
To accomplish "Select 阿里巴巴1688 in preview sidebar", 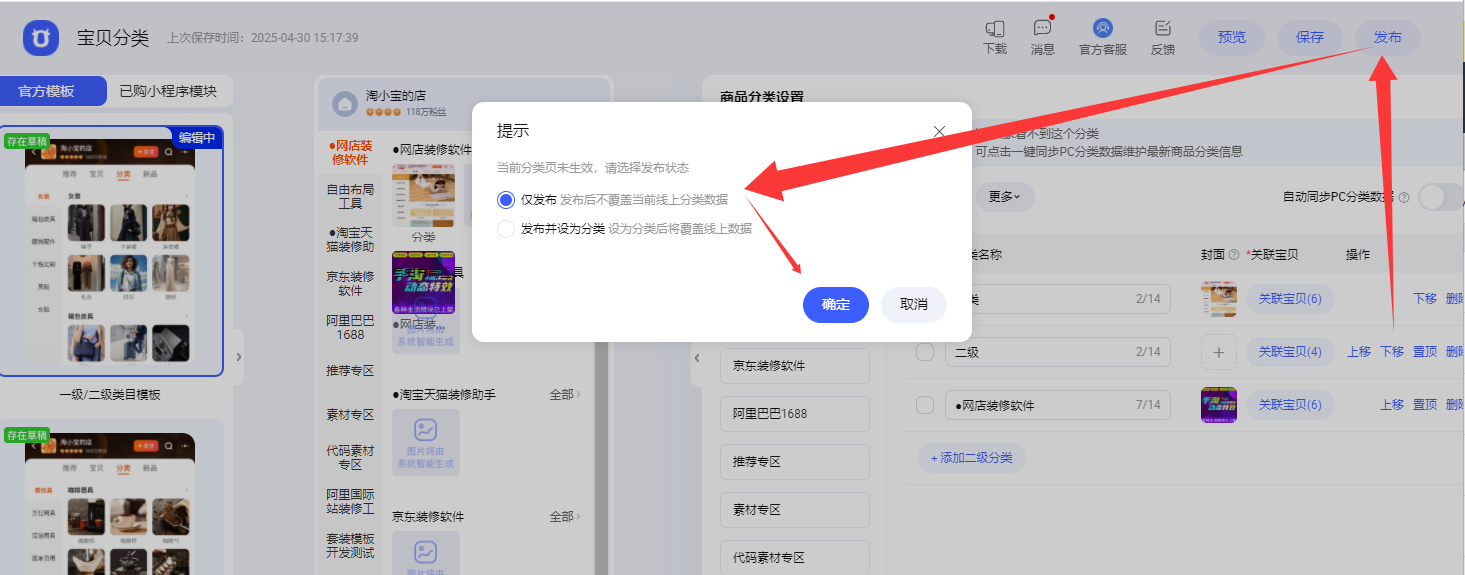I will point(350,327).
